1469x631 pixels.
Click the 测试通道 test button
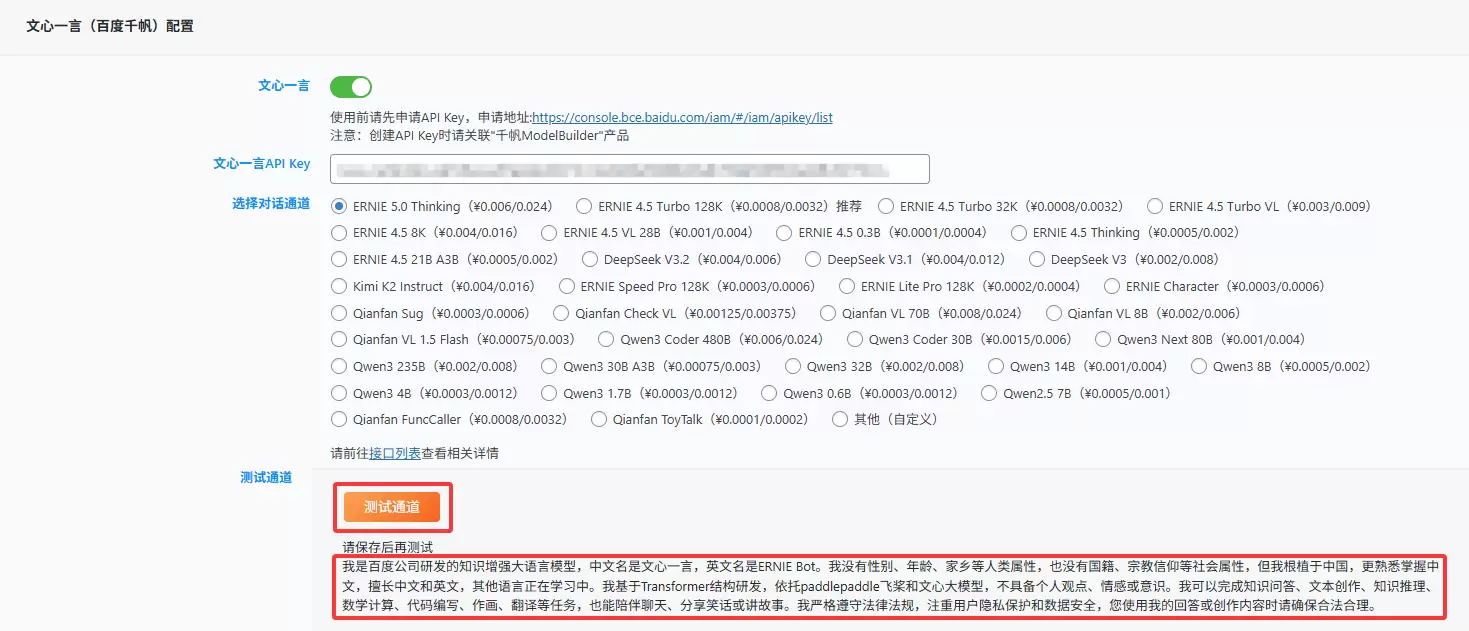393,508
